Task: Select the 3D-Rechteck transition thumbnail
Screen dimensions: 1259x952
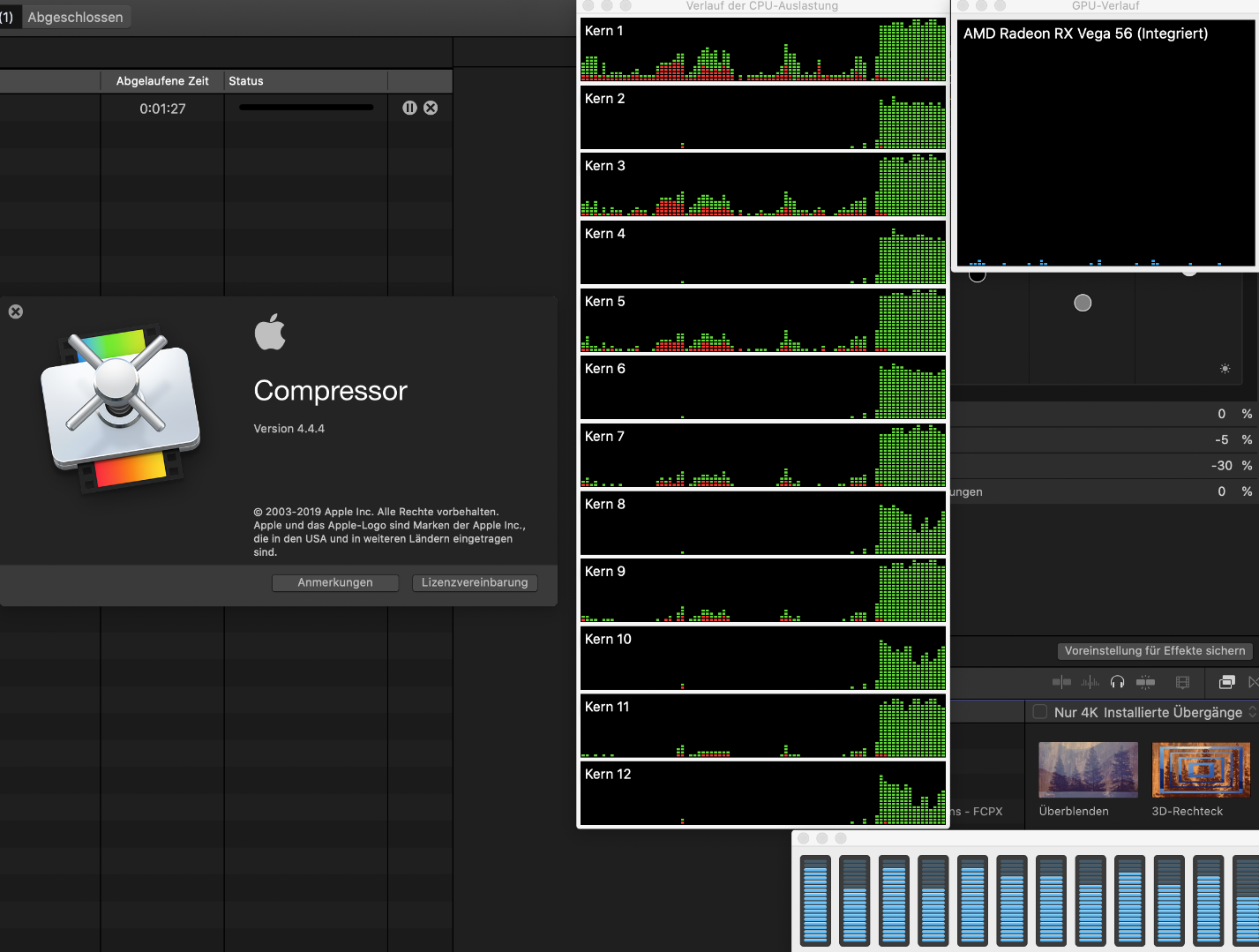Action: click(x=1201, y=769)
